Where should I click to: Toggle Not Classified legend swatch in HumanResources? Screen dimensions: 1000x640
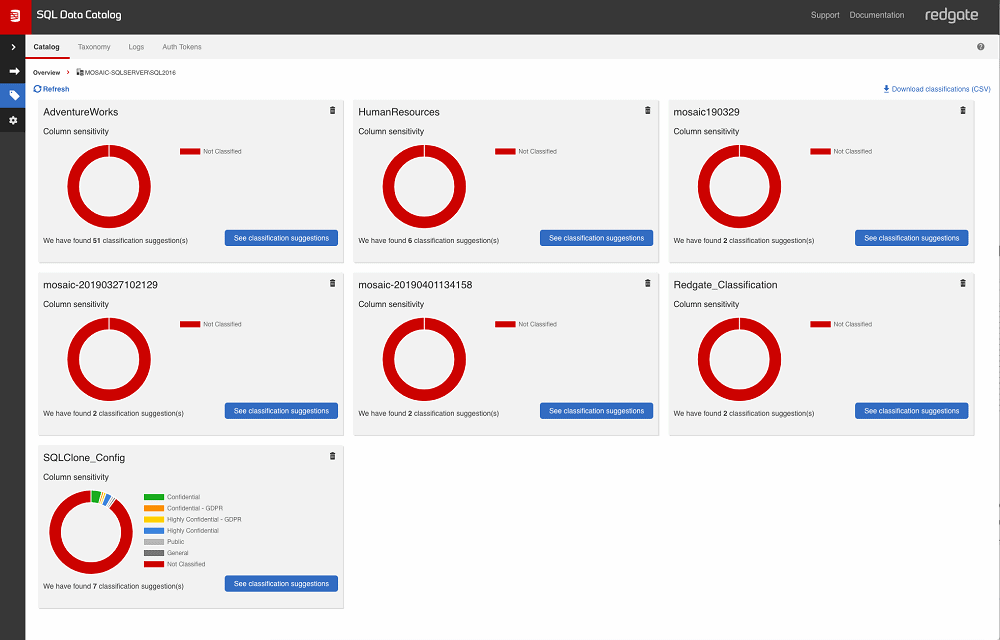coord(504,152)
